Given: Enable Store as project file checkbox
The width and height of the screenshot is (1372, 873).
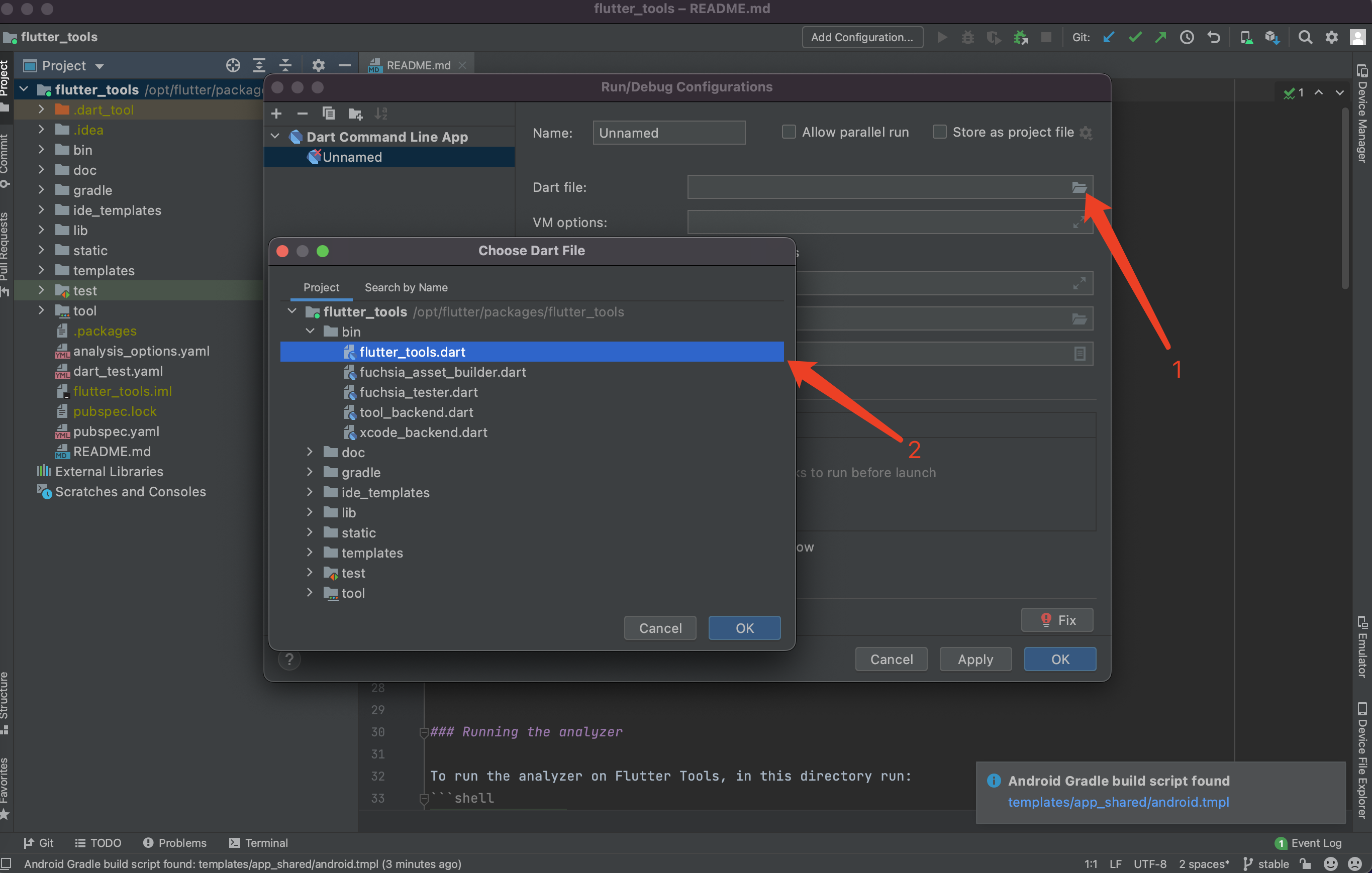Looking at the screenshot, I should coord(940,132).
